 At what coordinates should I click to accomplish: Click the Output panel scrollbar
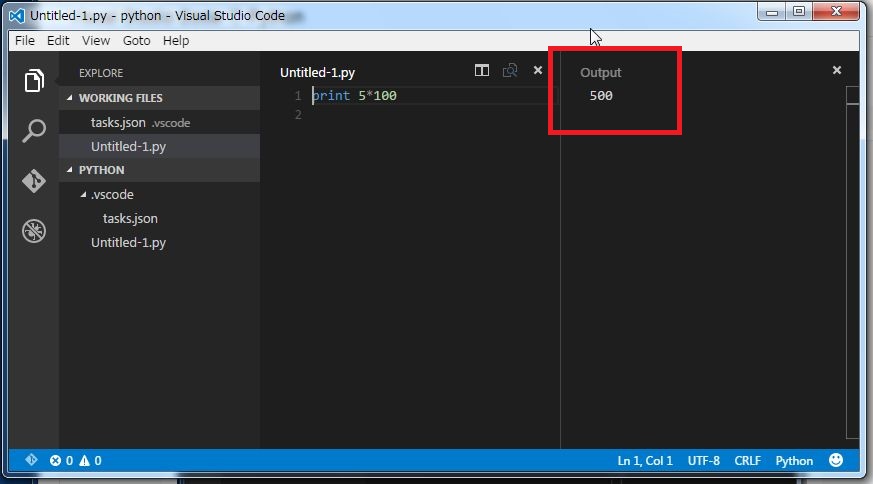coord(852,262)
